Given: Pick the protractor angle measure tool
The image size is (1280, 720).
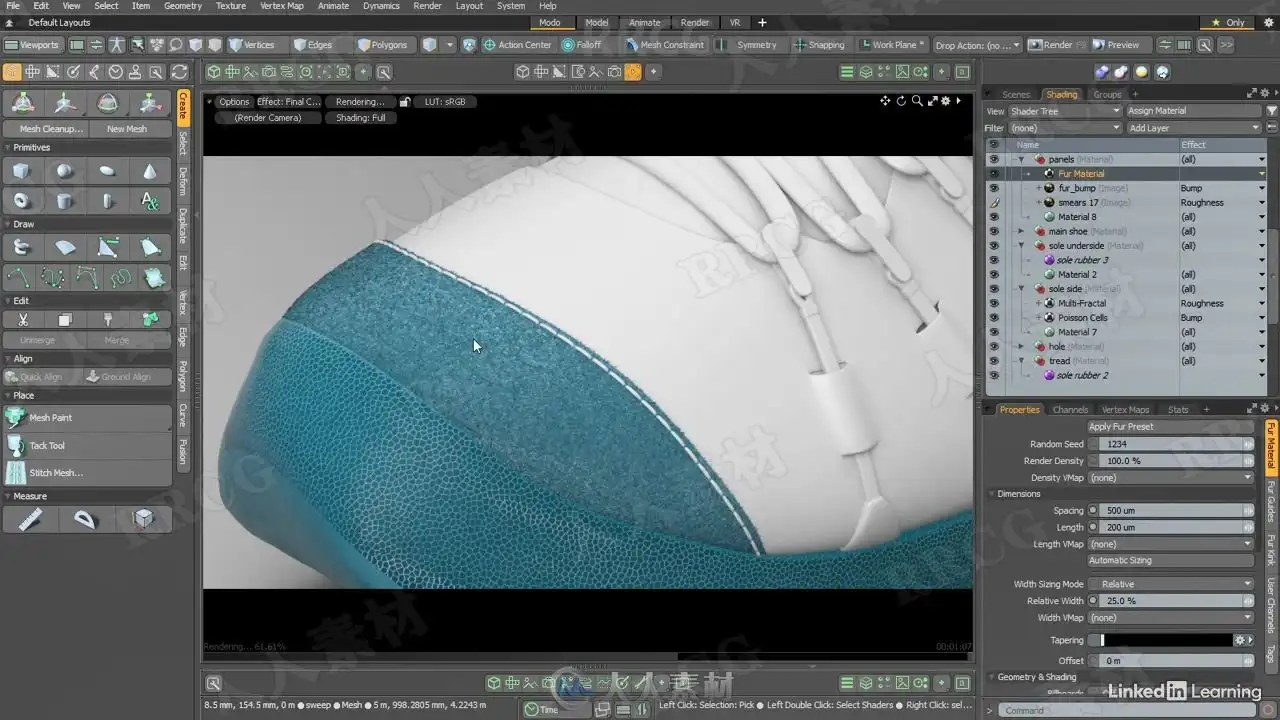Looking at the screenshot, I should 86,519.
